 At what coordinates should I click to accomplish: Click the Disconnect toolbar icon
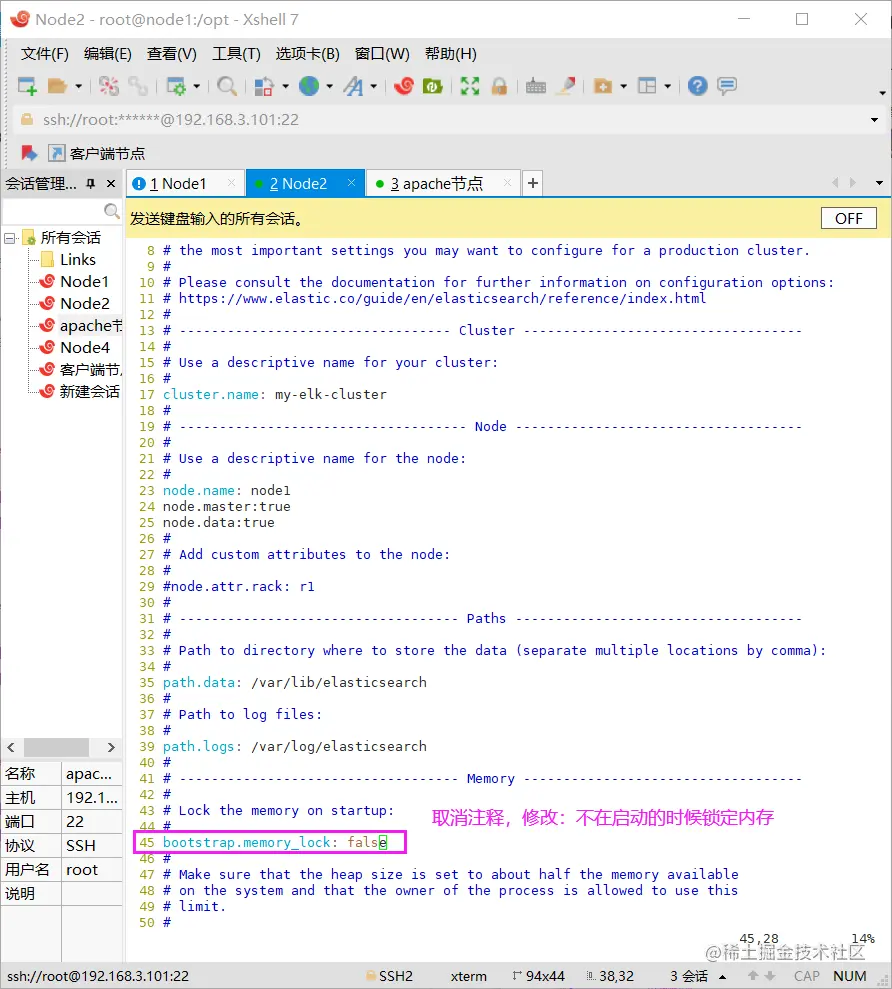pos(109,86)
